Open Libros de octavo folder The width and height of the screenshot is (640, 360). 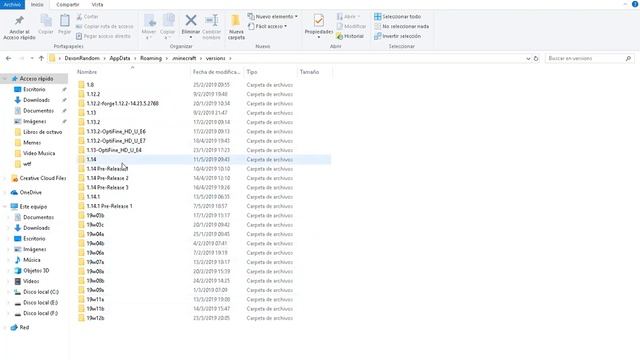point(42,132)
